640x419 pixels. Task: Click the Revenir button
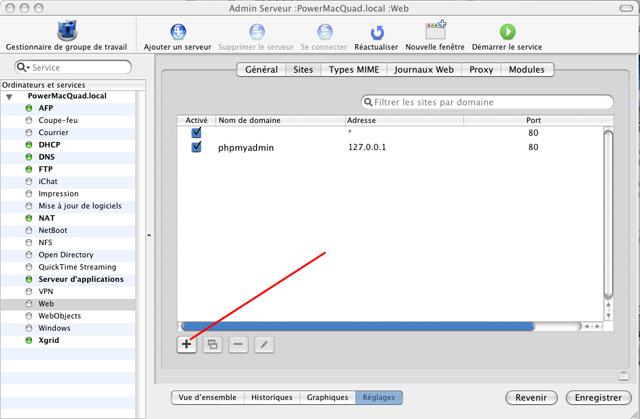tap(531, 397)
